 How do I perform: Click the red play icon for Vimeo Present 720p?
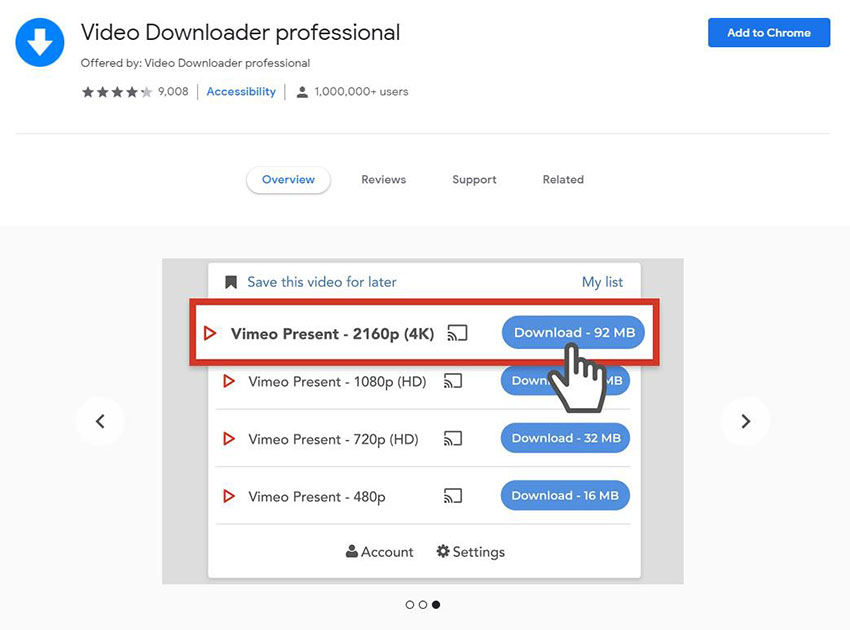(227, 438)
